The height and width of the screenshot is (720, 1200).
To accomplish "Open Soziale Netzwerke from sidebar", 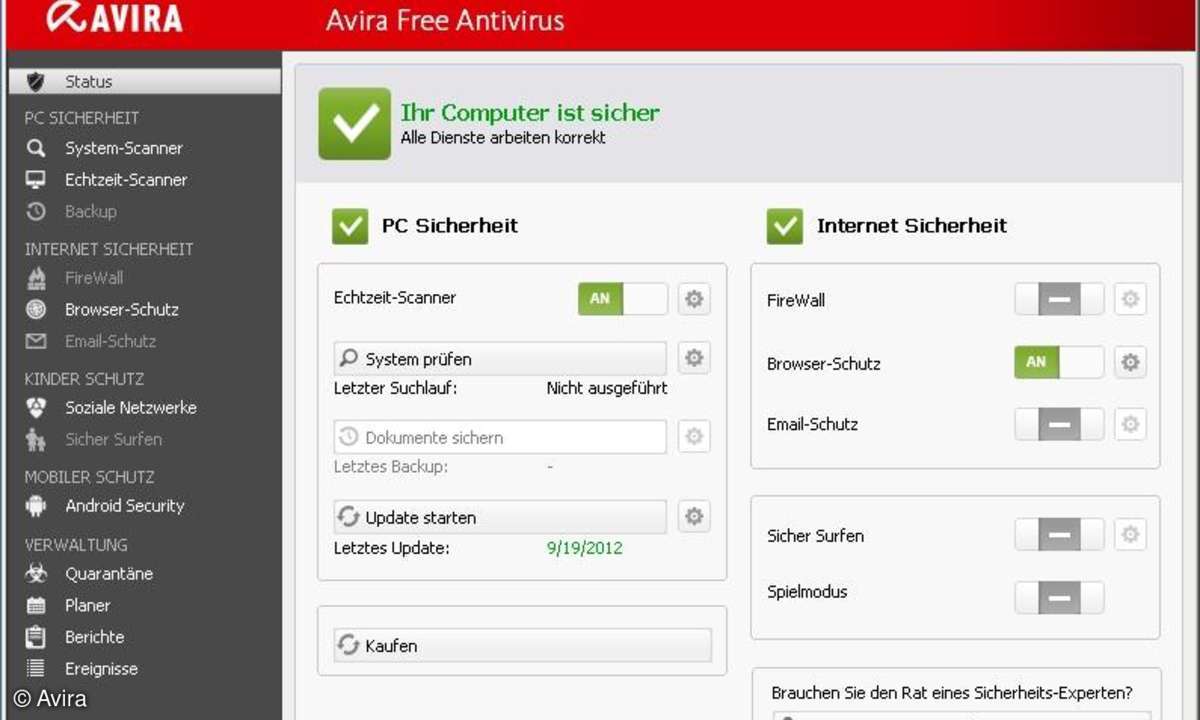I will pyautogui.click(x=131, y=408).
